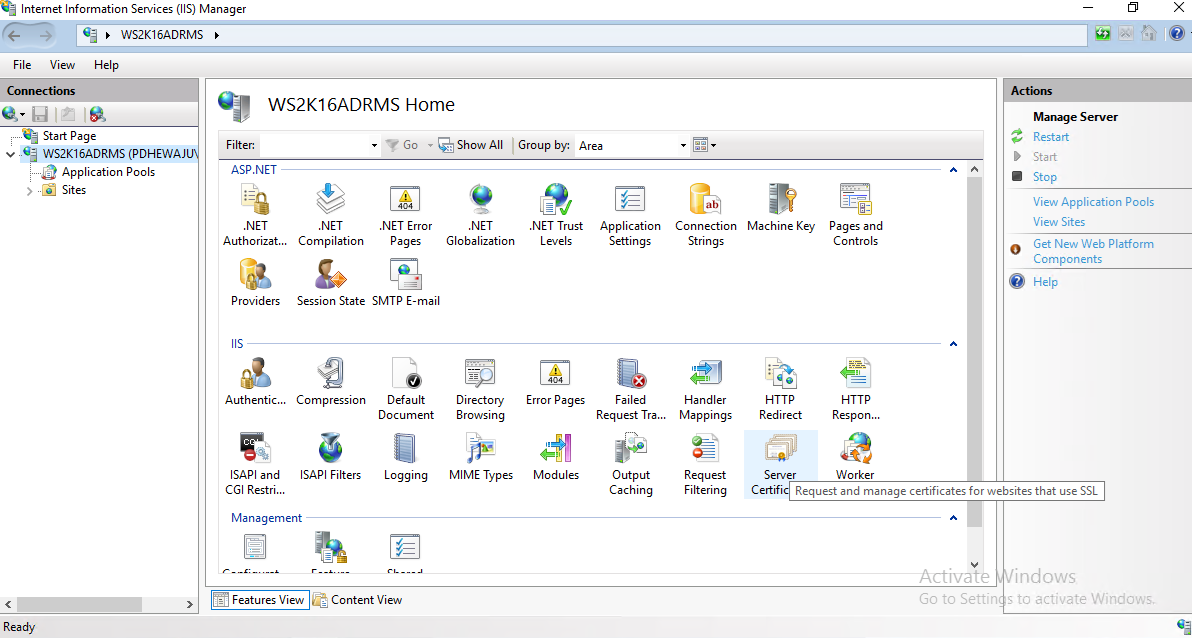Open the Session State feature
The width and height of the screenshot is (1192, 638).
(331, 283)
